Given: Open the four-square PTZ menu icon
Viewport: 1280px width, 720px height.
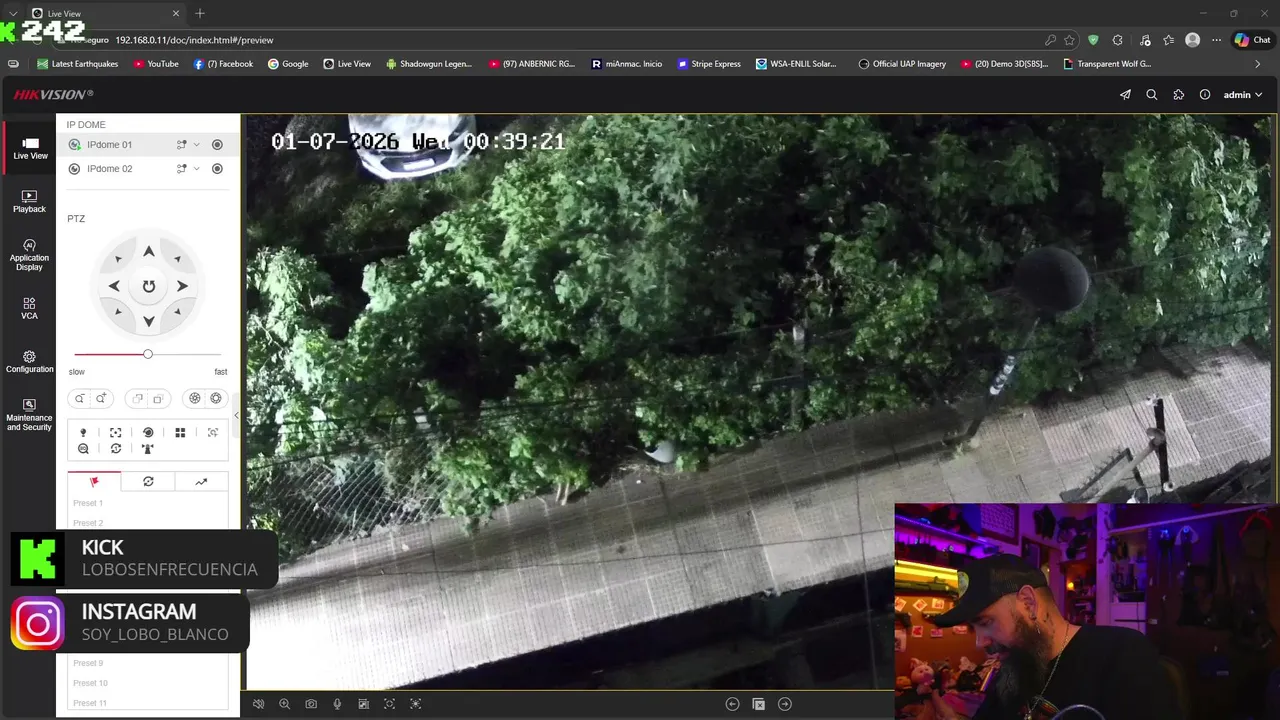Looking at the screenshot, I should click(x=180, y=433).
